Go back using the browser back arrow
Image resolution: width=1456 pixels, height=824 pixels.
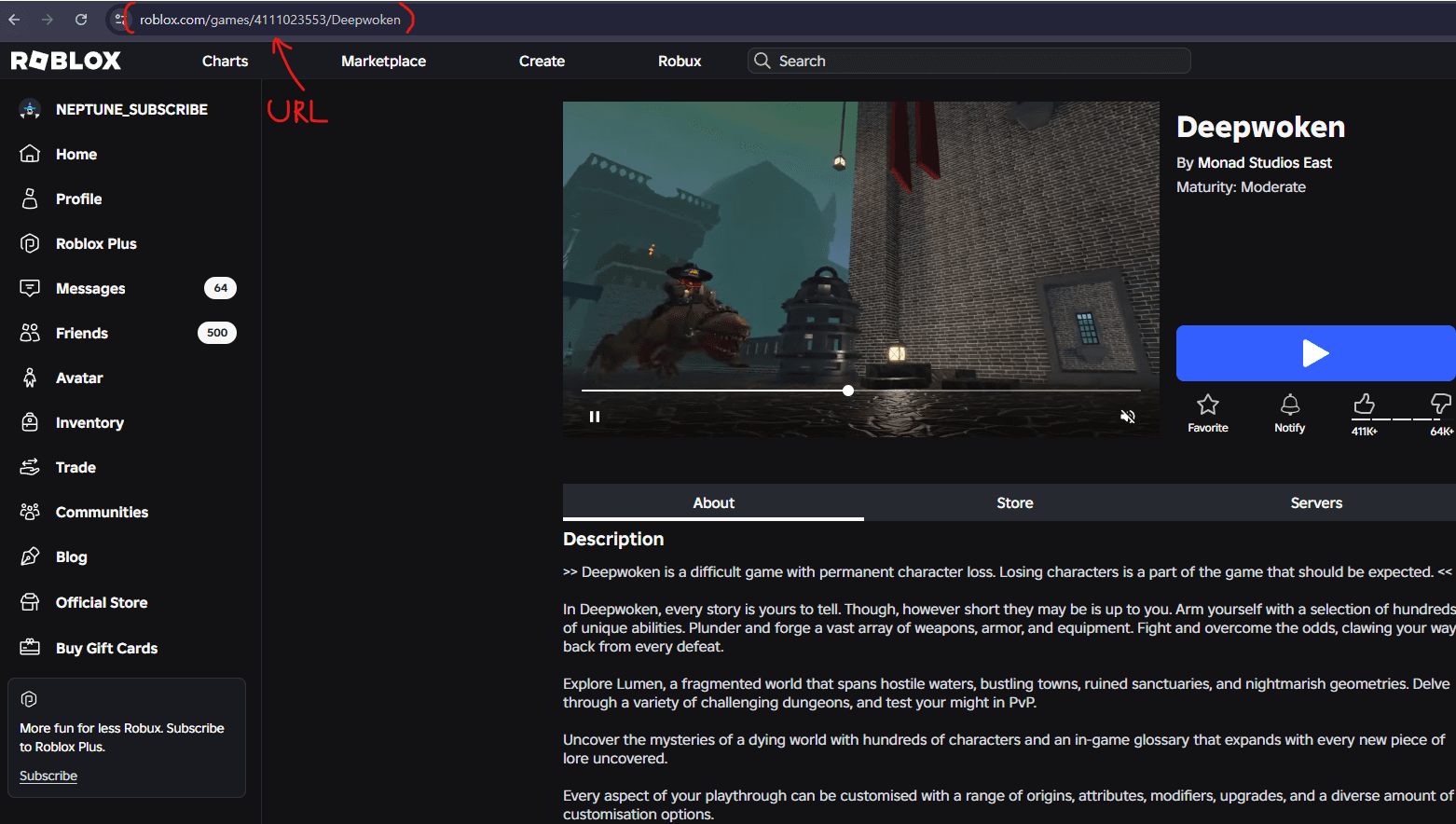point(14,20)
